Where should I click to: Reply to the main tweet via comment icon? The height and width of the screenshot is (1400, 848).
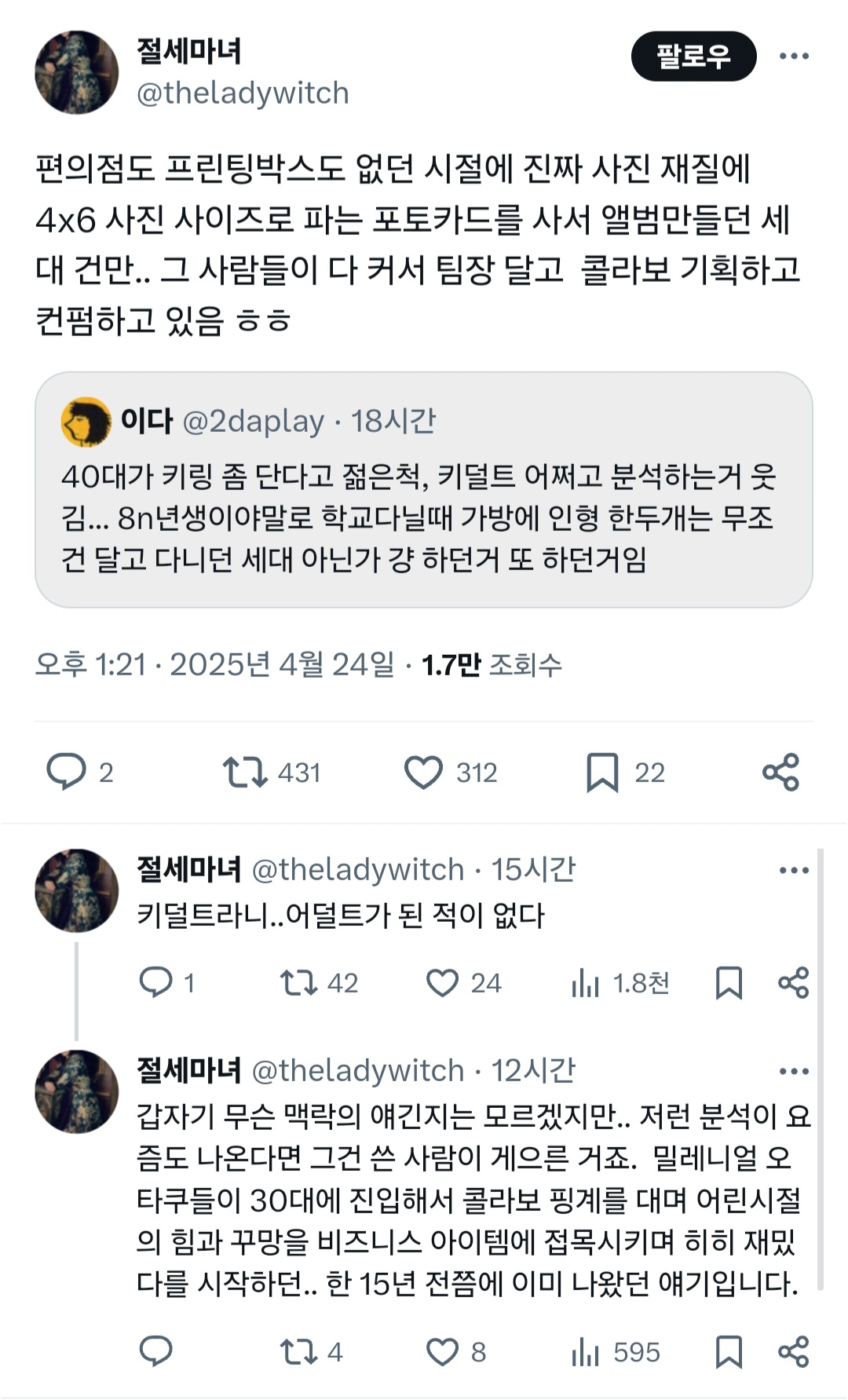pyautogui.click(x=67, y=772)
